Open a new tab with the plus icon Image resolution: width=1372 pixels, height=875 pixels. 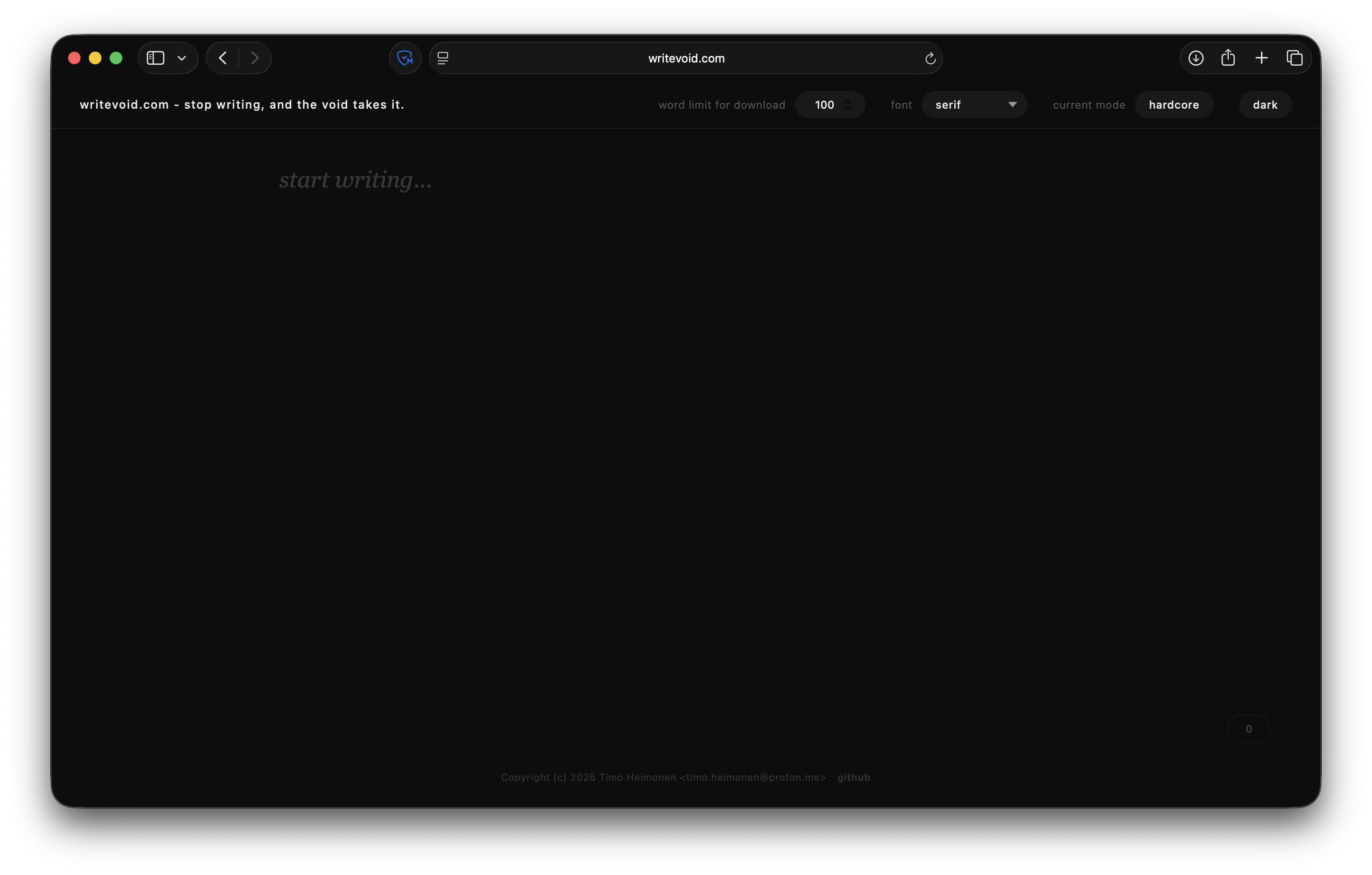point(1261,58)
